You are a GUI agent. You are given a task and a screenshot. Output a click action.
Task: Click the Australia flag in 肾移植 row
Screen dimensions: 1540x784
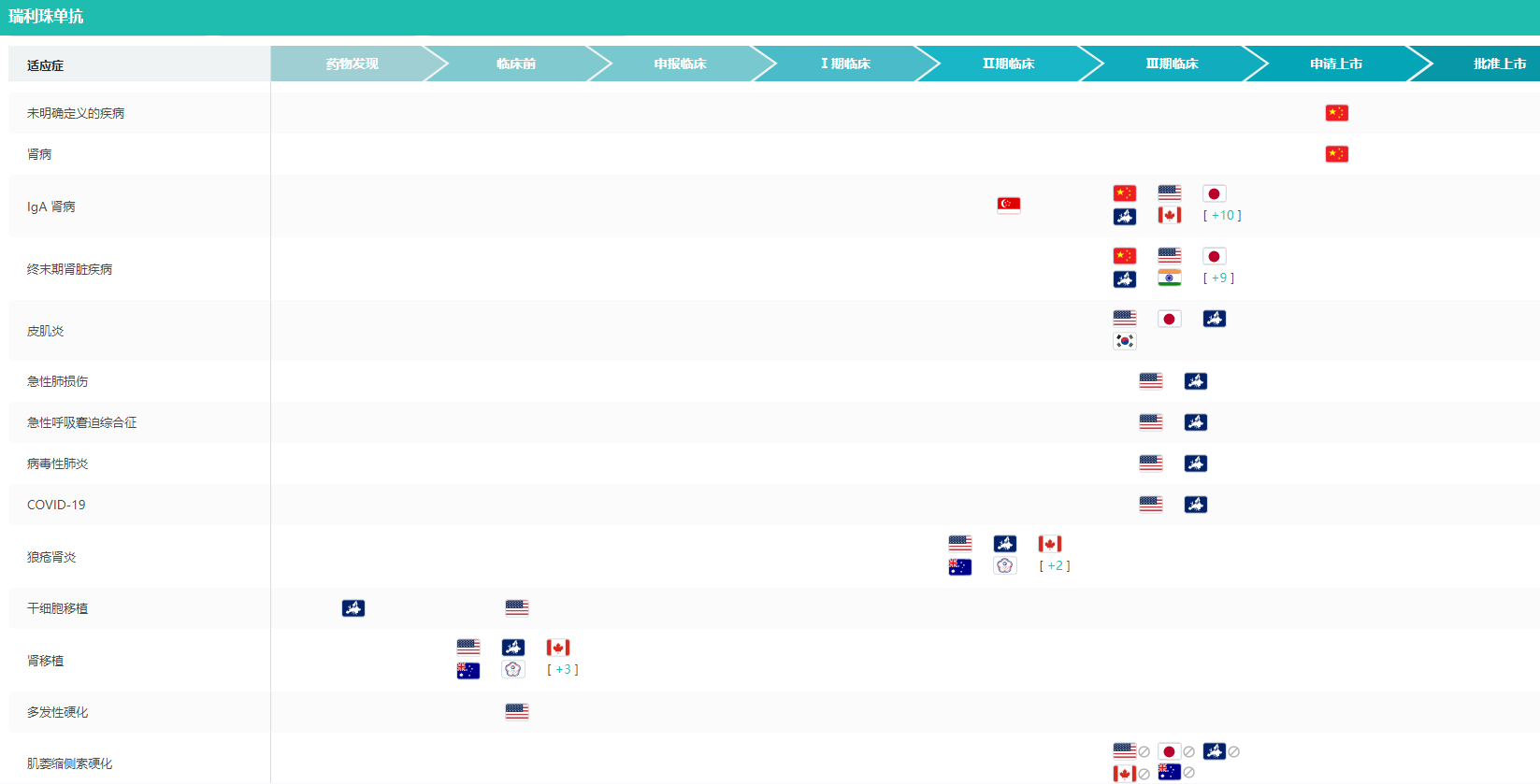(468, 670)
